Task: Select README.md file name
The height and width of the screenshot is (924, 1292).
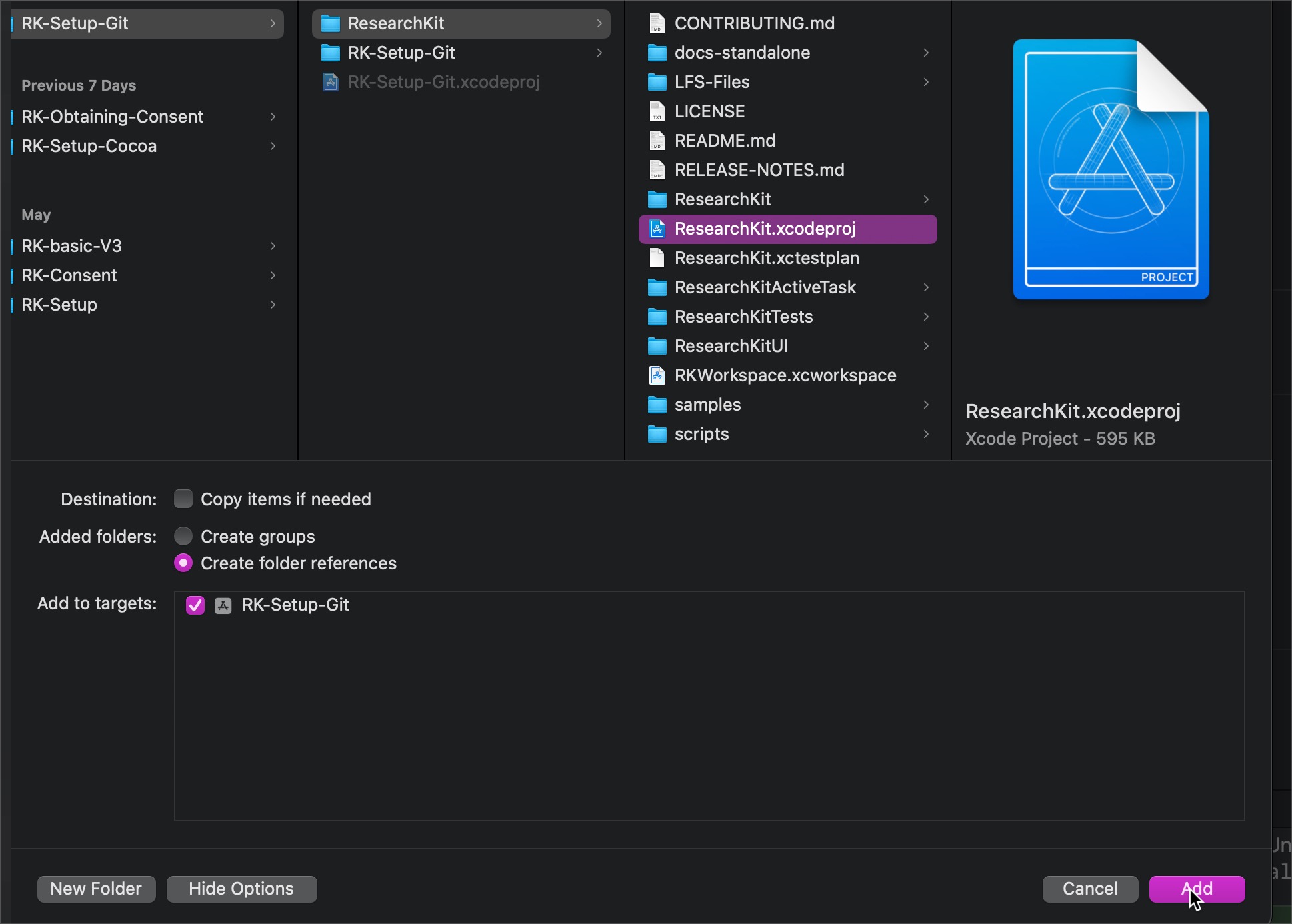Action: [725, 141]
